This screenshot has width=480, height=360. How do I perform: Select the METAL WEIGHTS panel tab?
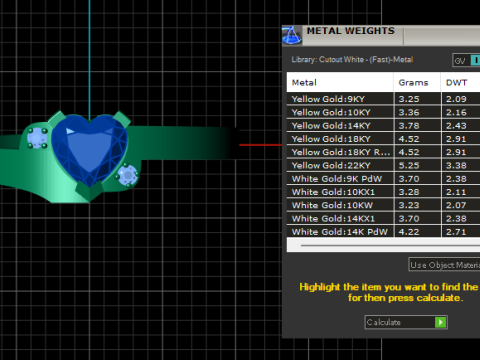click(351, 31)
